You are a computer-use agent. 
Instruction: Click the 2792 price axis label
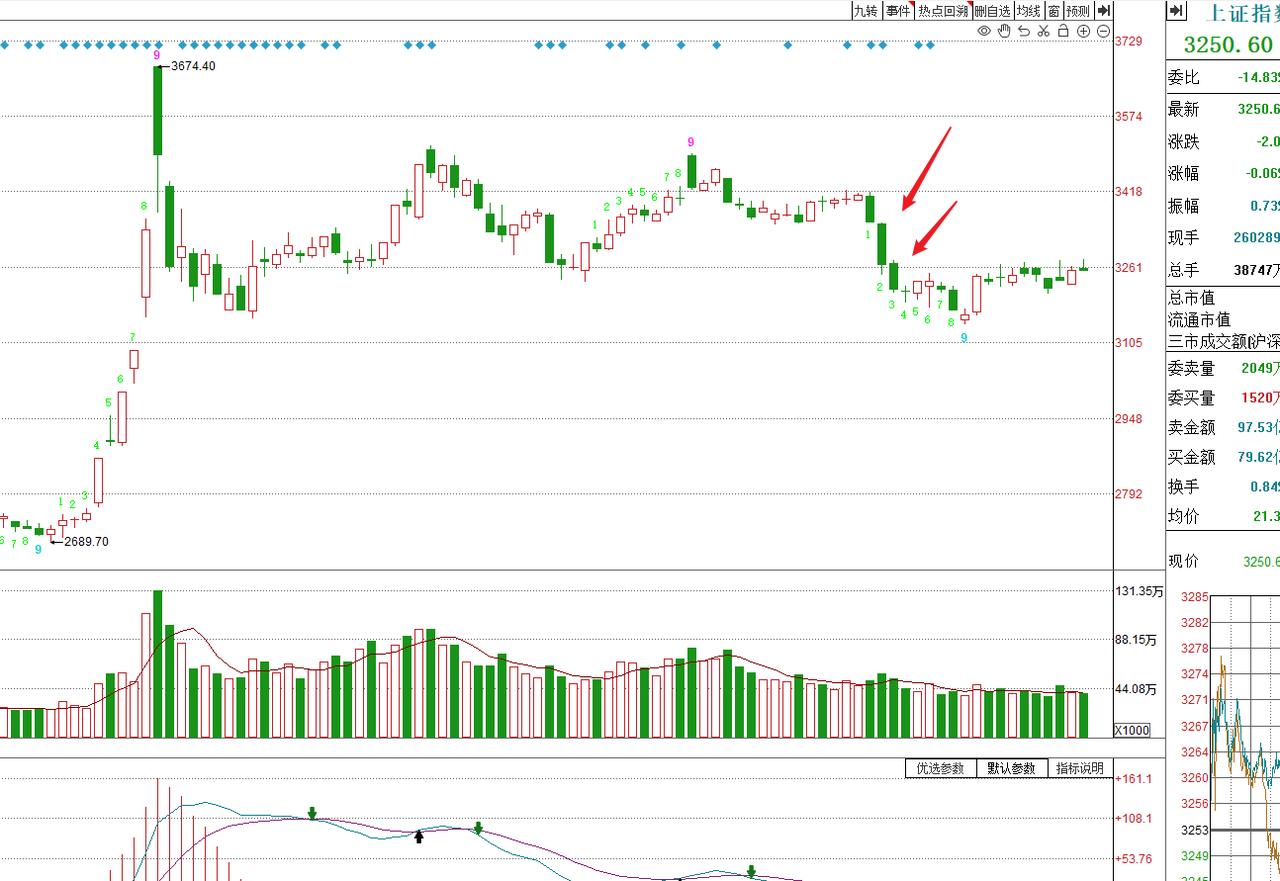tap(1129, 494)
